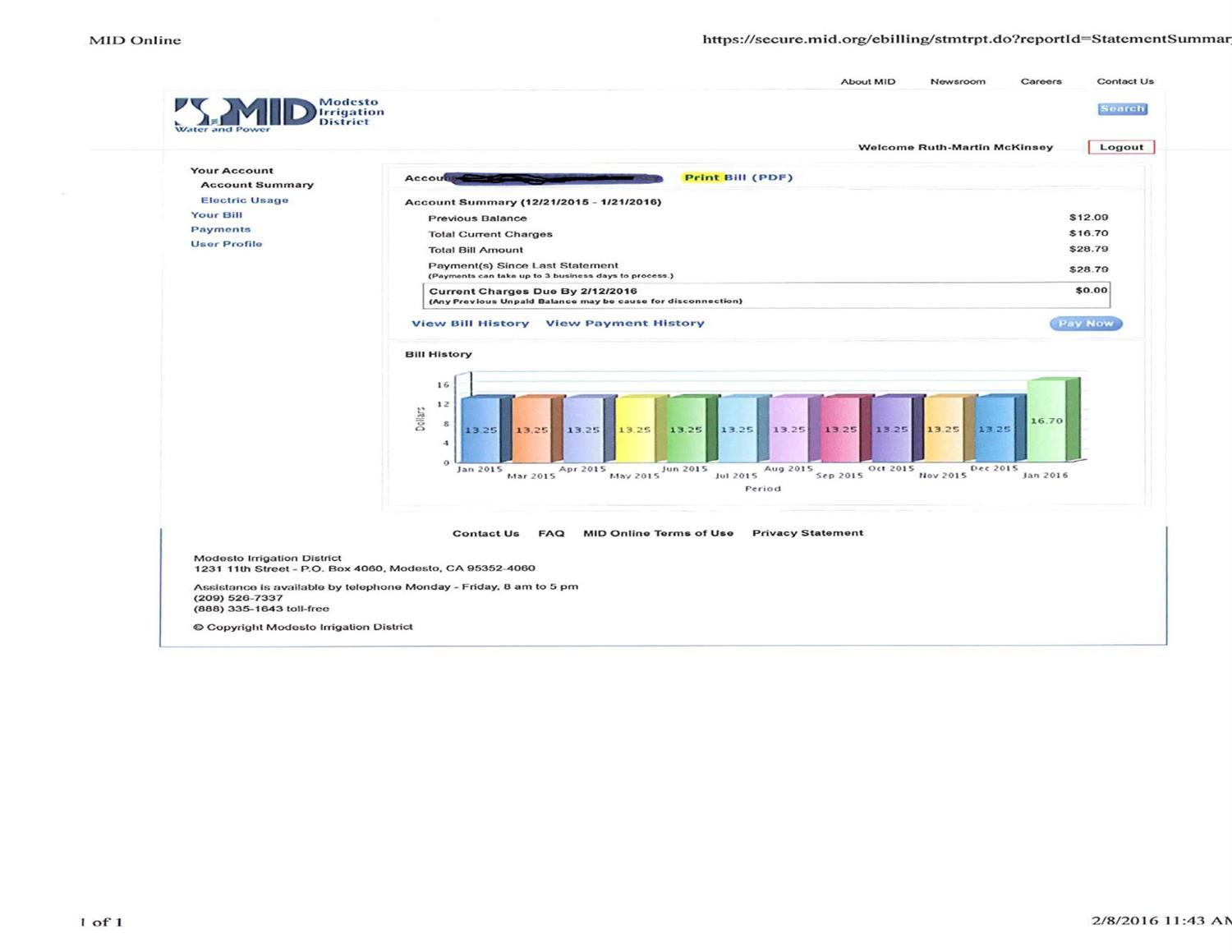
Task: Click the Pay Now button
Action: (x=1086, y=324)
